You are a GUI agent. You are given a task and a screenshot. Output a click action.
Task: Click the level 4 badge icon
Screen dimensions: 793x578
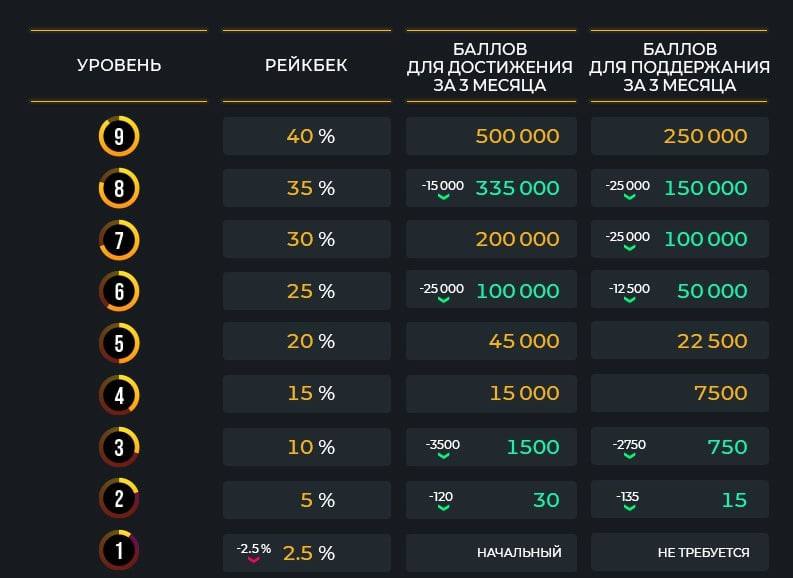click(119, 395)
